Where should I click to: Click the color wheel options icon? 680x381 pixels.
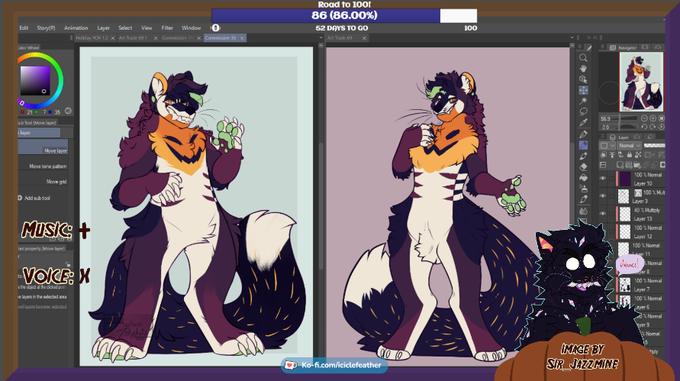pyautogui.click(x=68, y=111)
